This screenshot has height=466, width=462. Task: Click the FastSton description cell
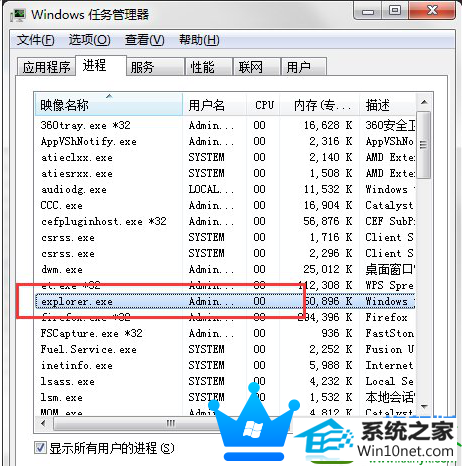point(389,333)
